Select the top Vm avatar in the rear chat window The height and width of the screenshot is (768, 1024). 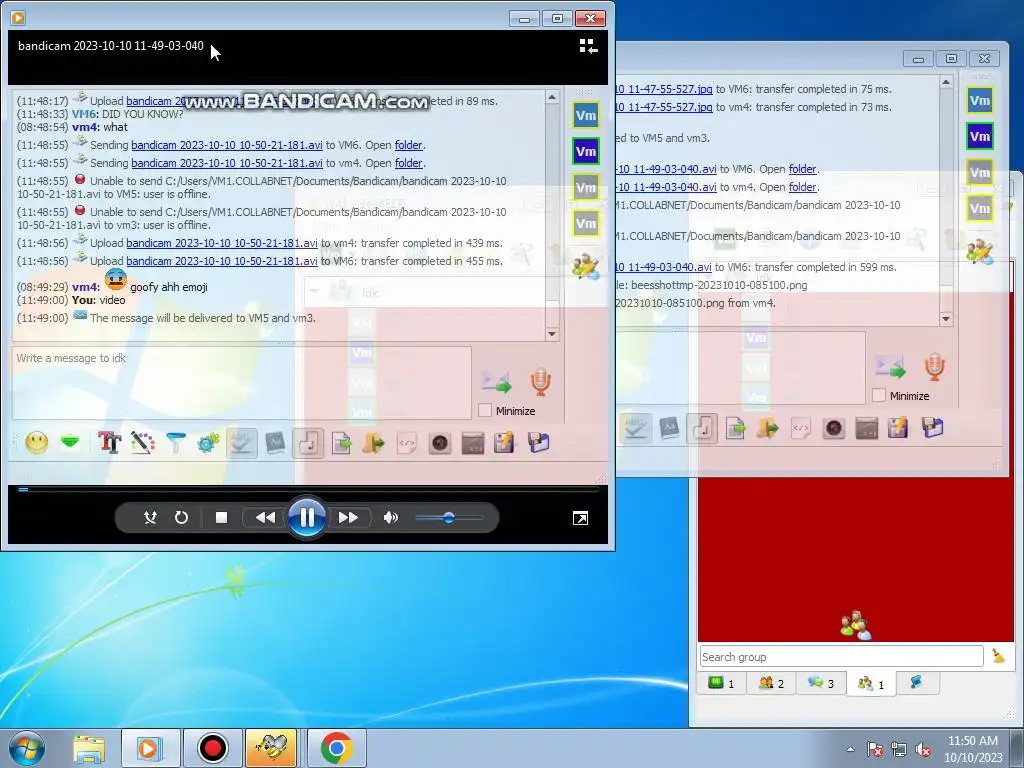[x=980, y=101]
